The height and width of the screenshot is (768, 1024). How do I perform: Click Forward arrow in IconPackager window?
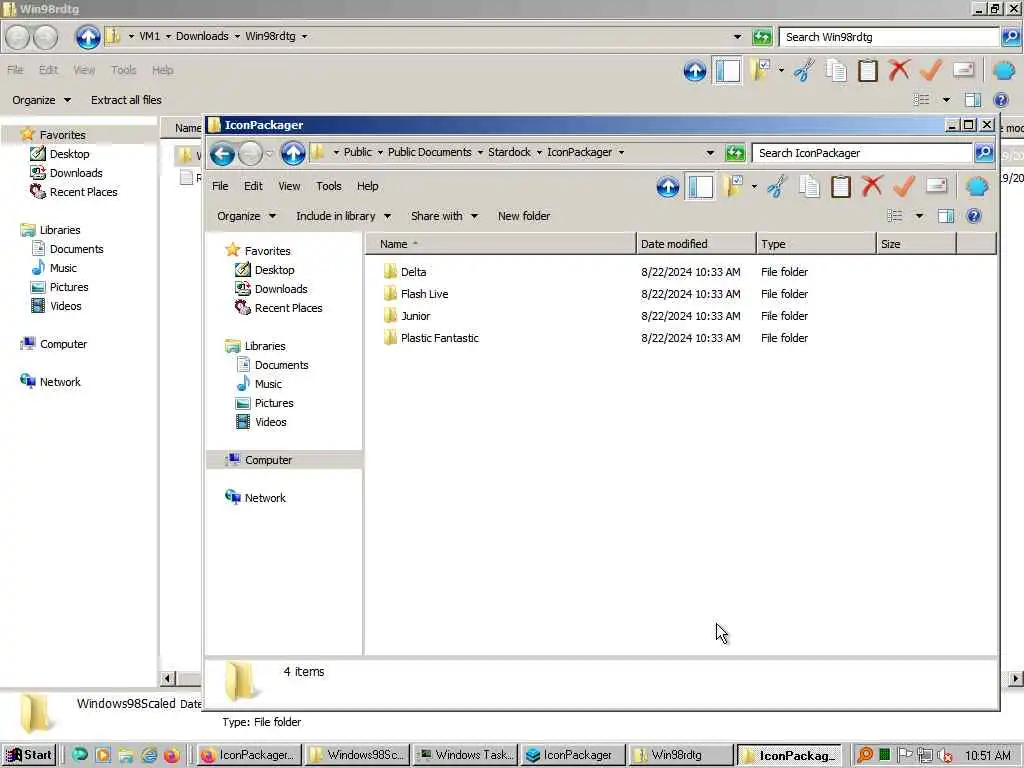250,153
